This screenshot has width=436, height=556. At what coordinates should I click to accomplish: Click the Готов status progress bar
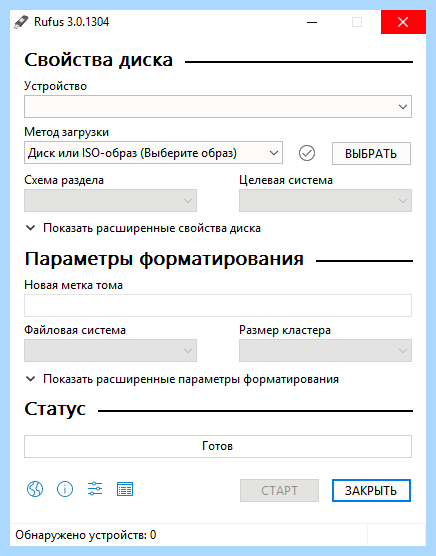(218, 446)
